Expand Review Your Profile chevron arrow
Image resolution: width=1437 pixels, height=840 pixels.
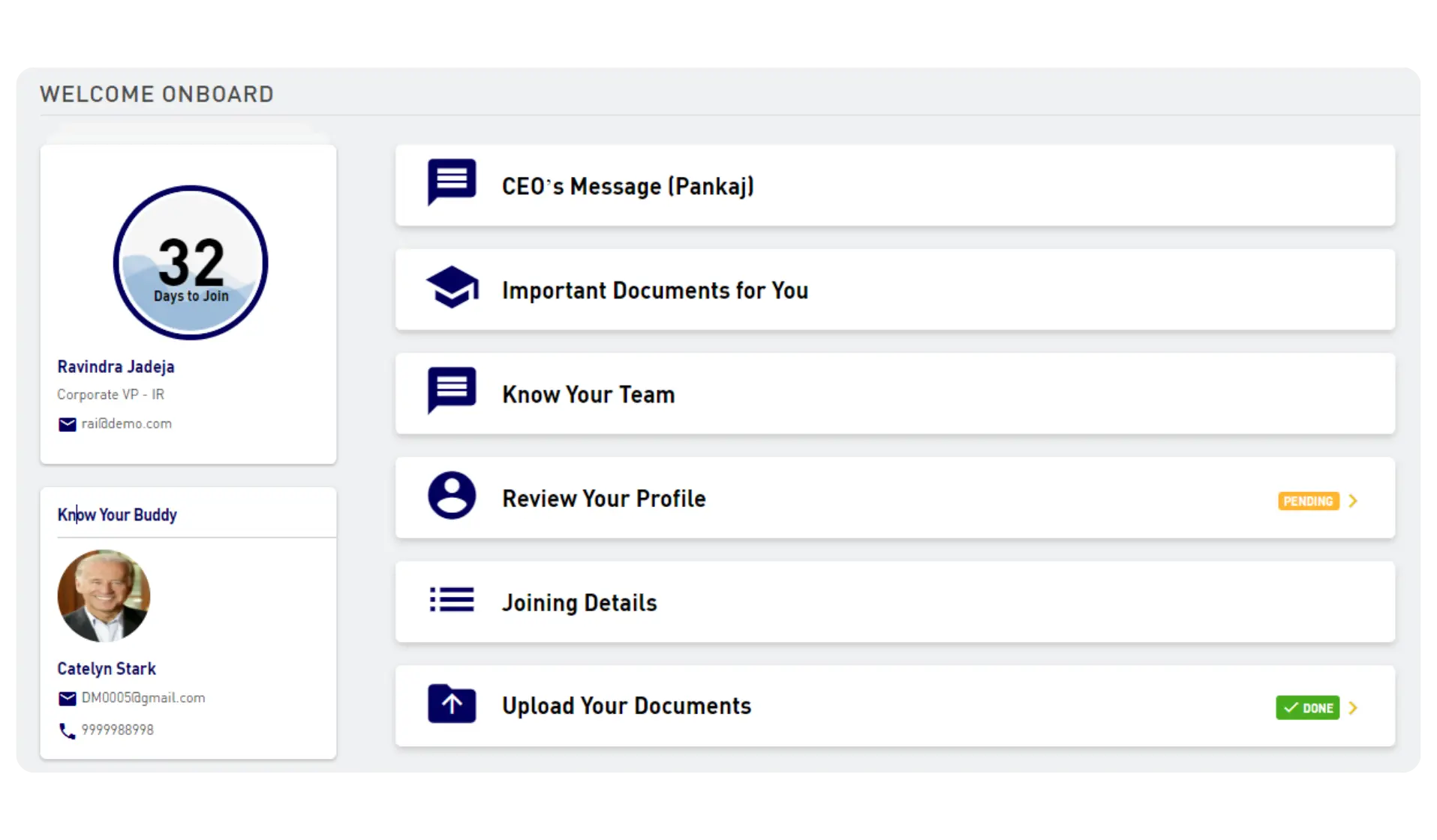point(1353,500)
